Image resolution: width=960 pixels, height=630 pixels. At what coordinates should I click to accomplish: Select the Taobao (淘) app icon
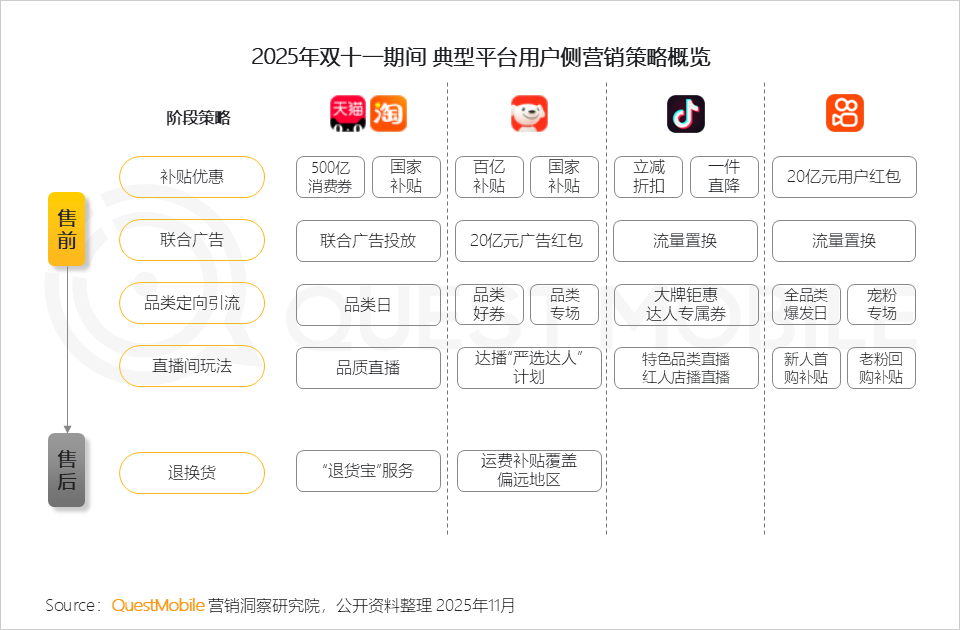388,113
